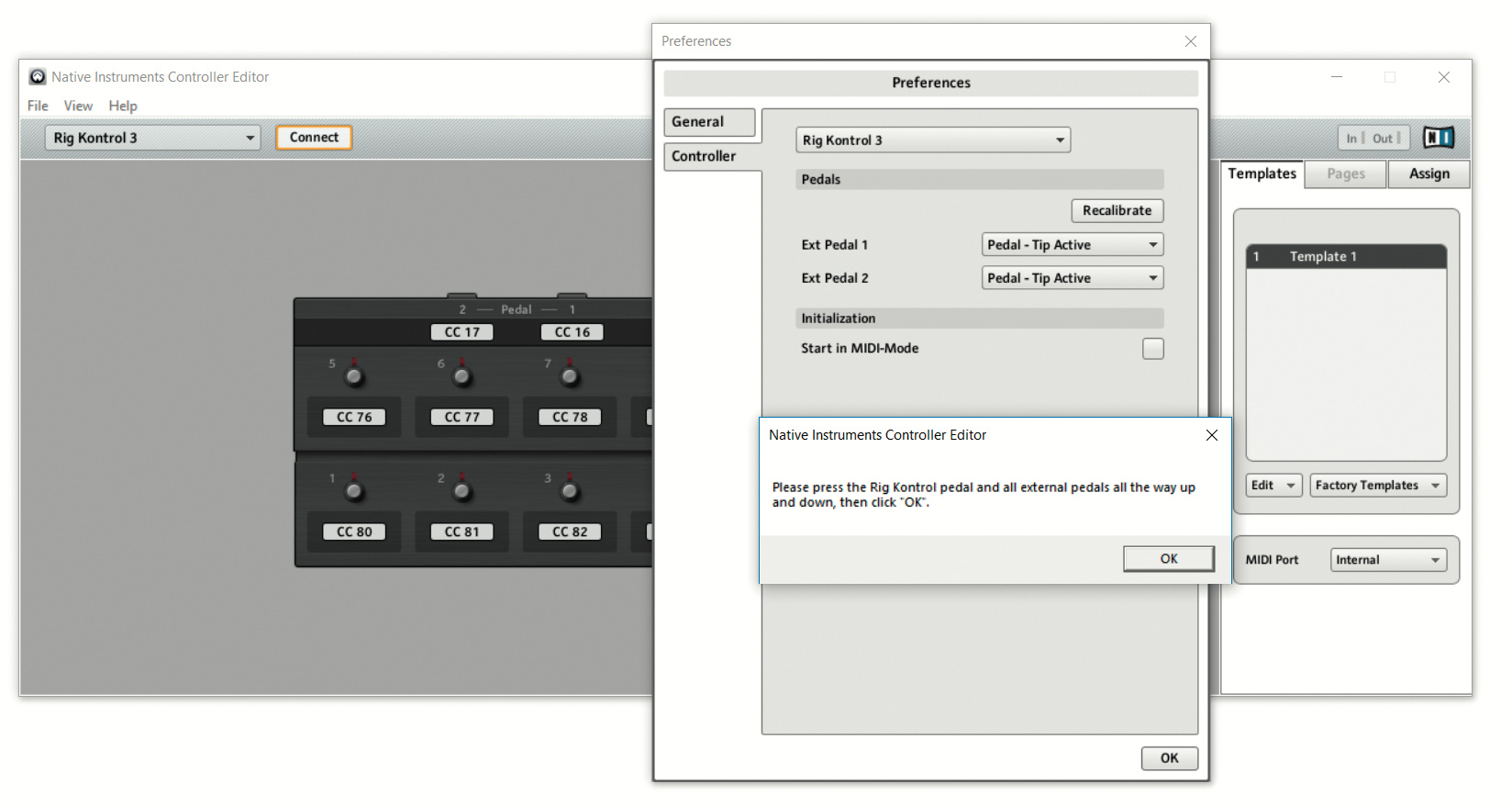Image resolution: width=1512 pixels, height=806 pixels.
Task: Click the Controller Editor app icon in title bar
Action: tap(38, 77)
